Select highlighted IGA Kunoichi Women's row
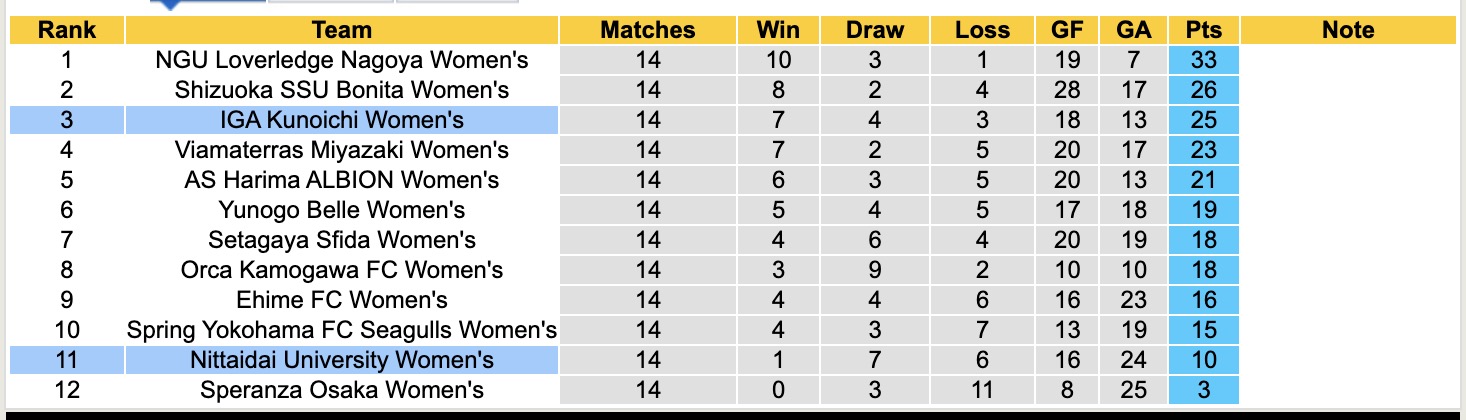 click(x=342, y=120)
